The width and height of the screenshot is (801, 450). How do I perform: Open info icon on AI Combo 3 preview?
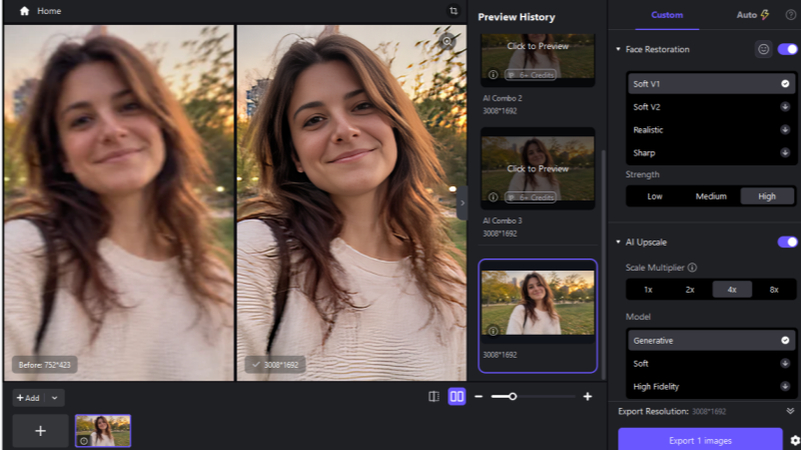[x=493, y=197]
